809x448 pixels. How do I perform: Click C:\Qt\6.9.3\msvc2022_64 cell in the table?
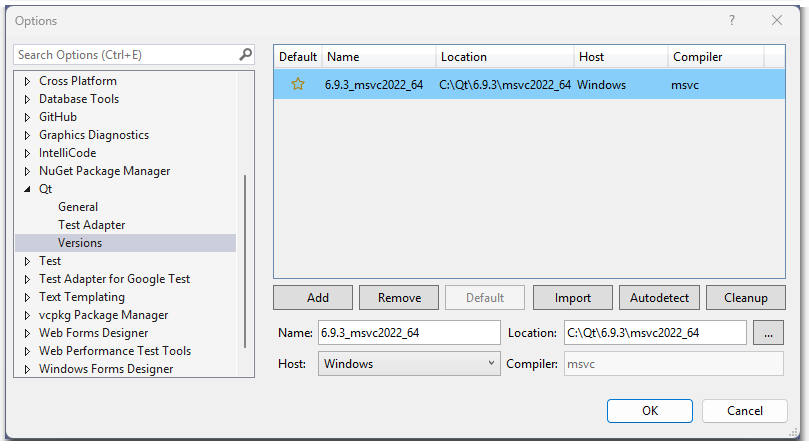pos(505,85)
